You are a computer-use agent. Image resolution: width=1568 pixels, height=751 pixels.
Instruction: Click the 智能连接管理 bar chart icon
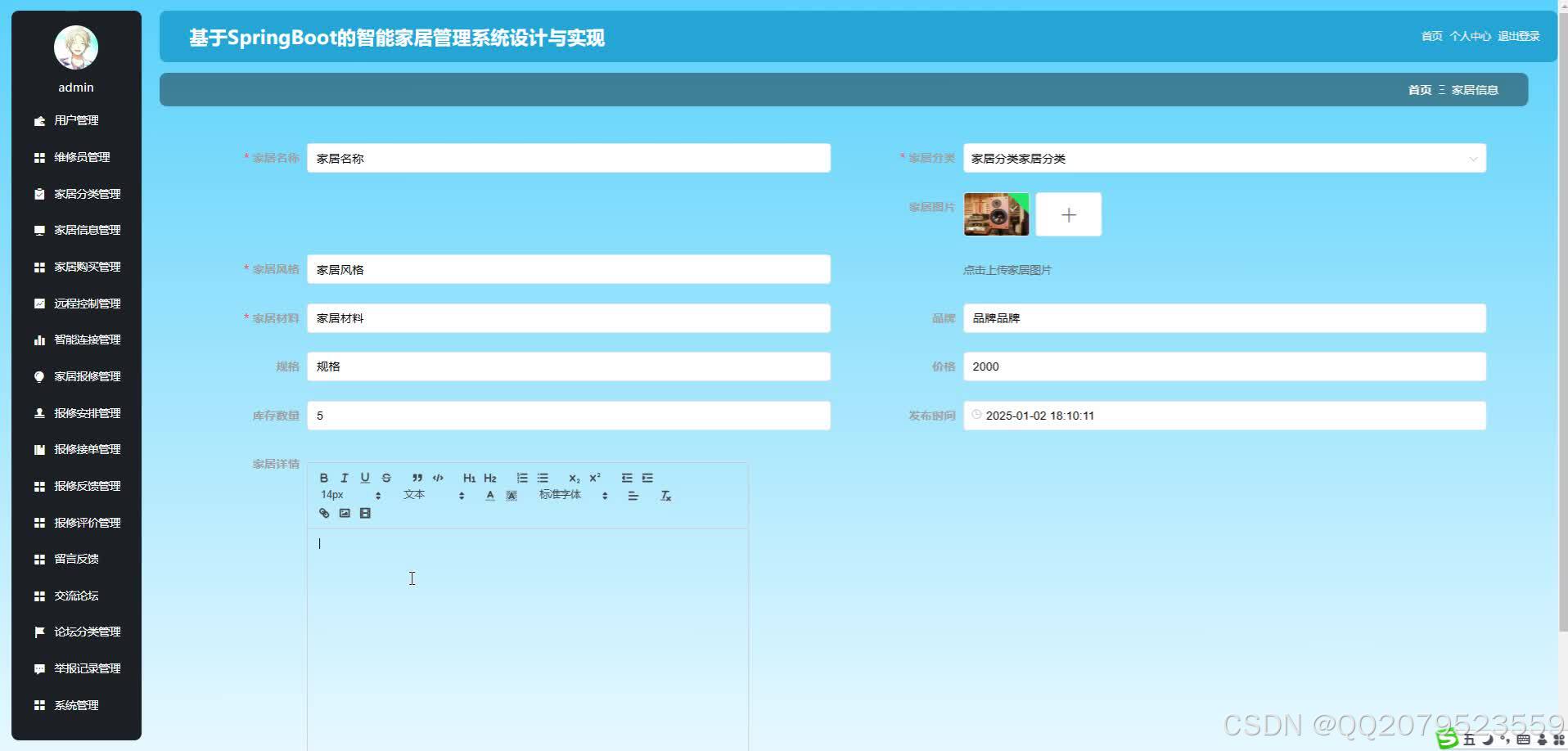[39, 340]
